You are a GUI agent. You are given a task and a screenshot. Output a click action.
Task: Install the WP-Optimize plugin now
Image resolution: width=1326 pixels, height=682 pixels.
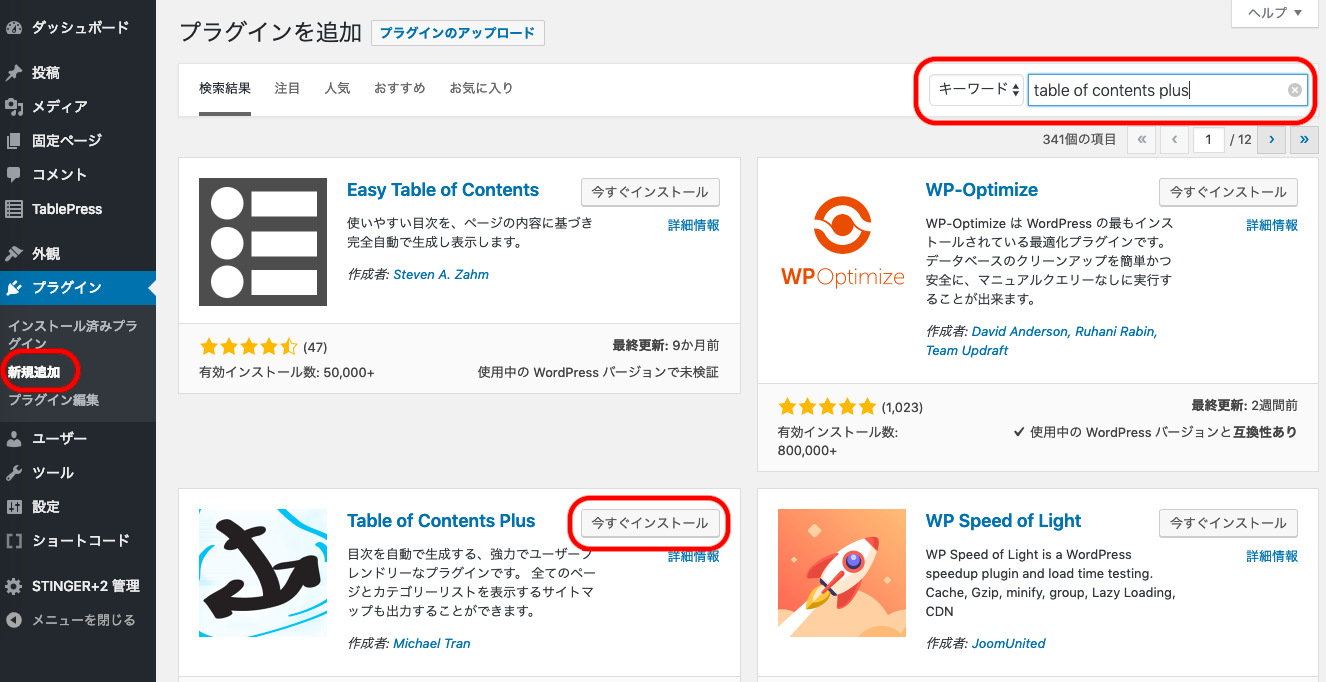tap(1229, 192)
